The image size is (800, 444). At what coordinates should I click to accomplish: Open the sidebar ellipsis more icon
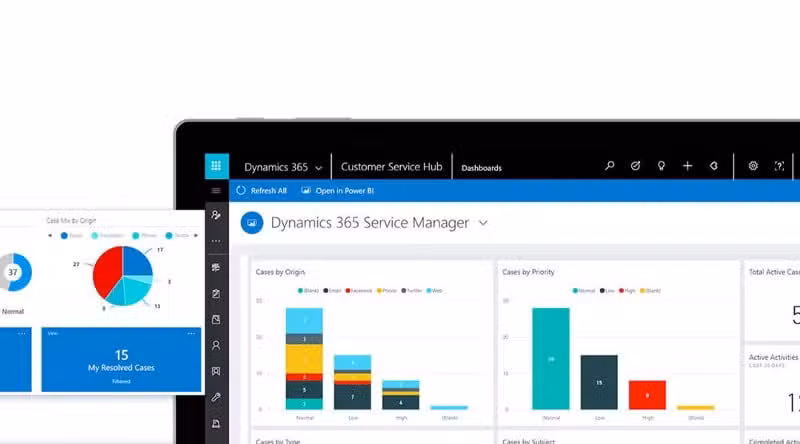pos(216,241)
